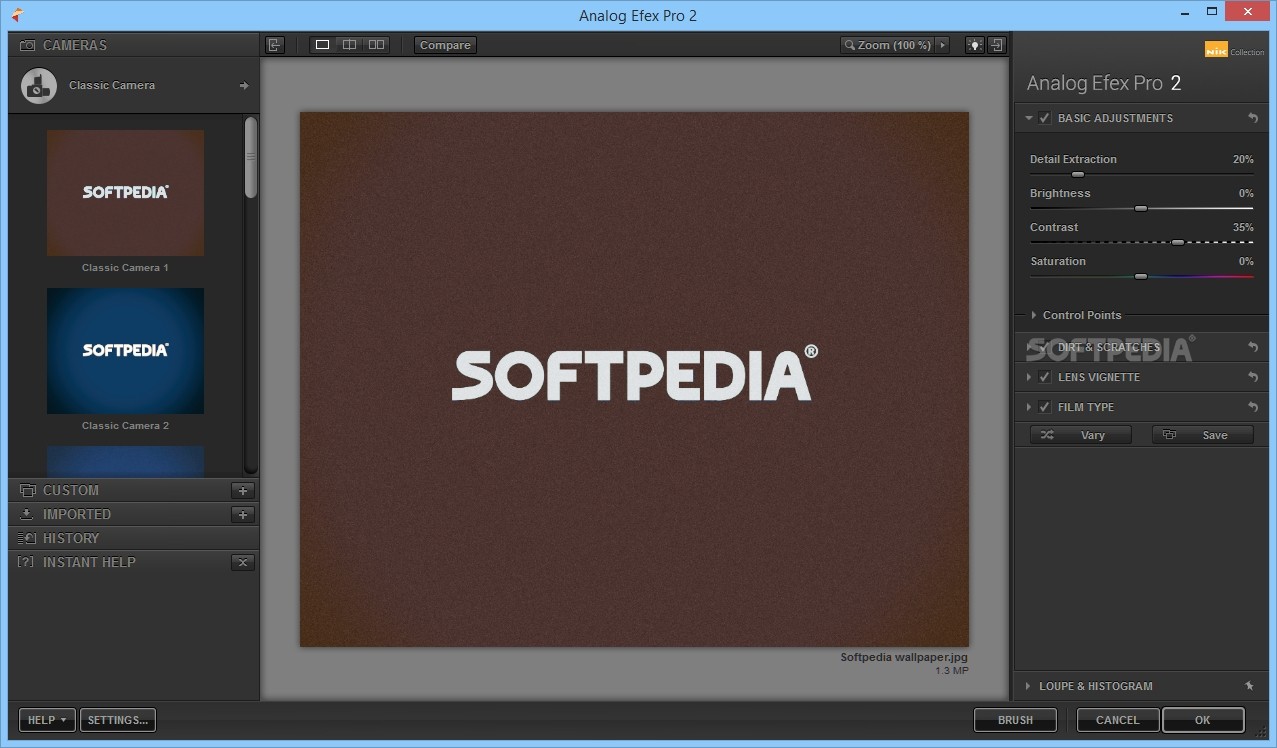Open Settings dialog
The image size is (1277, 748).
pos(118,720)
